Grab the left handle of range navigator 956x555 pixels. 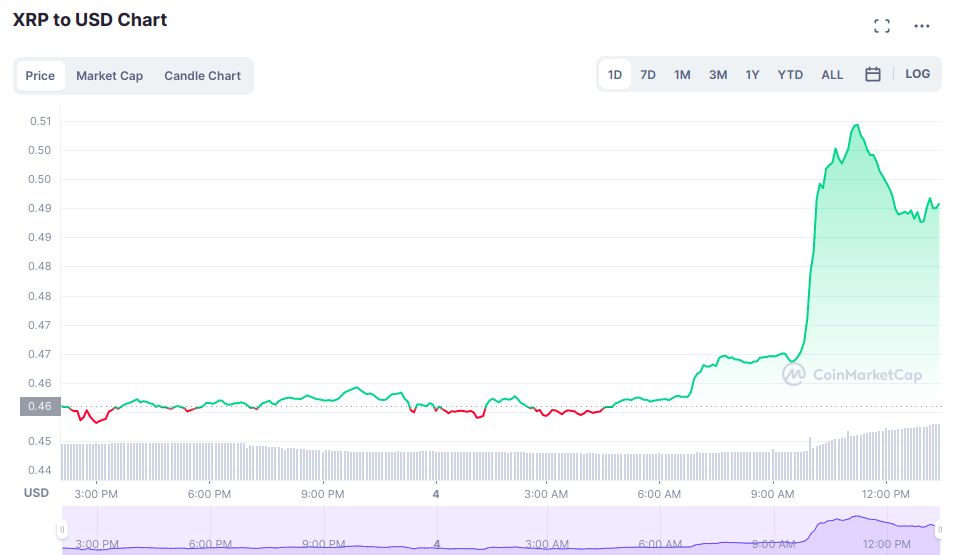click(x=62, y=529)
